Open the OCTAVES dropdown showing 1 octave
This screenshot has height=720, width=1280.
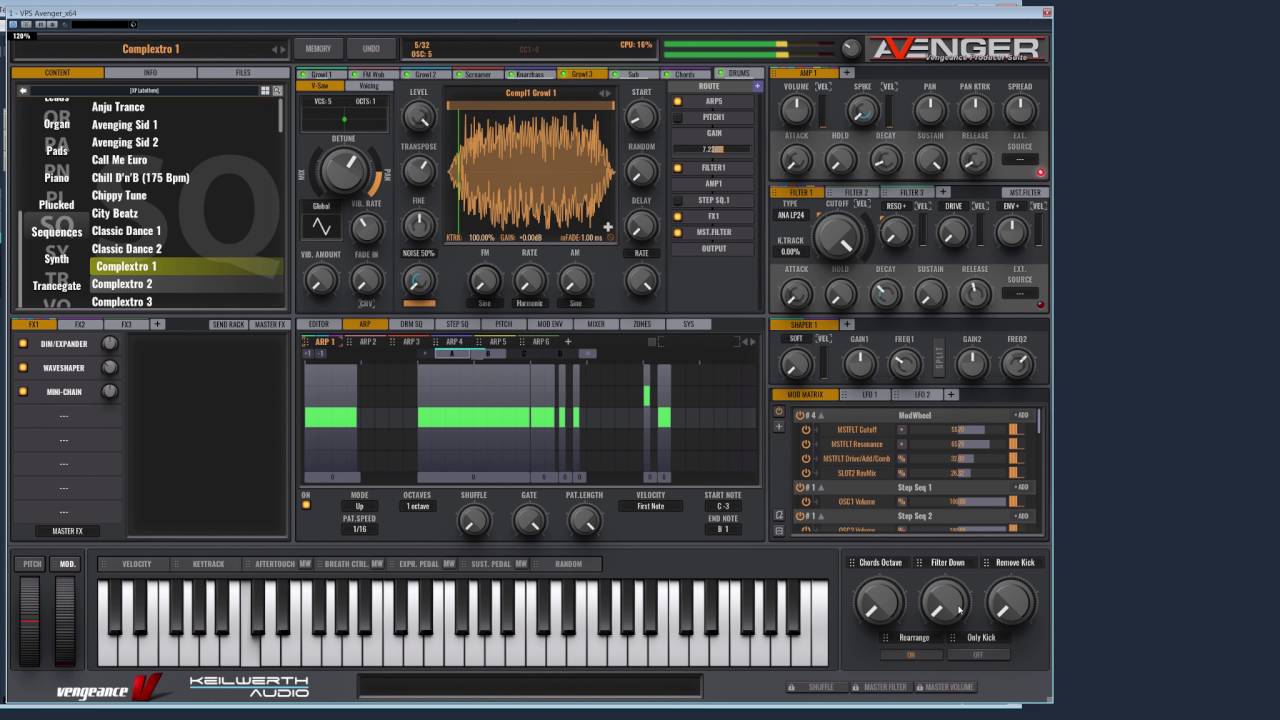417,506
